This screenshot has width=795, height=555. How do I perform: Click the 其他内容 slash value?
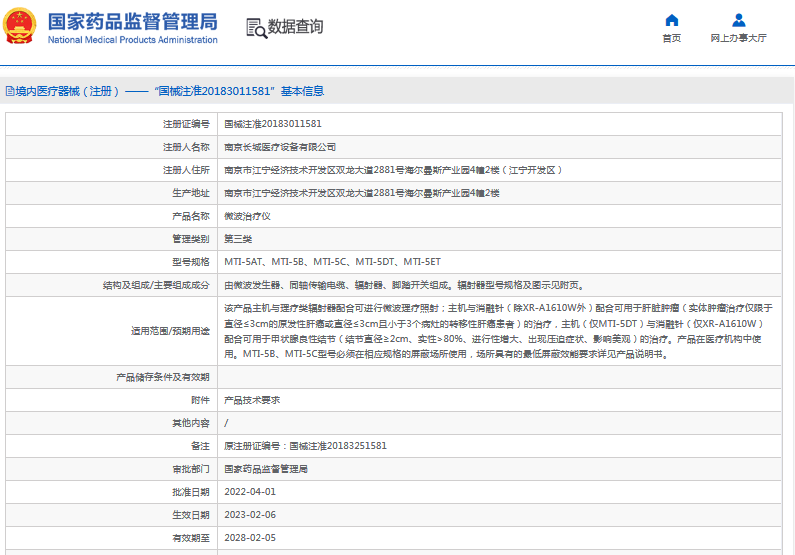pos(226,423)
